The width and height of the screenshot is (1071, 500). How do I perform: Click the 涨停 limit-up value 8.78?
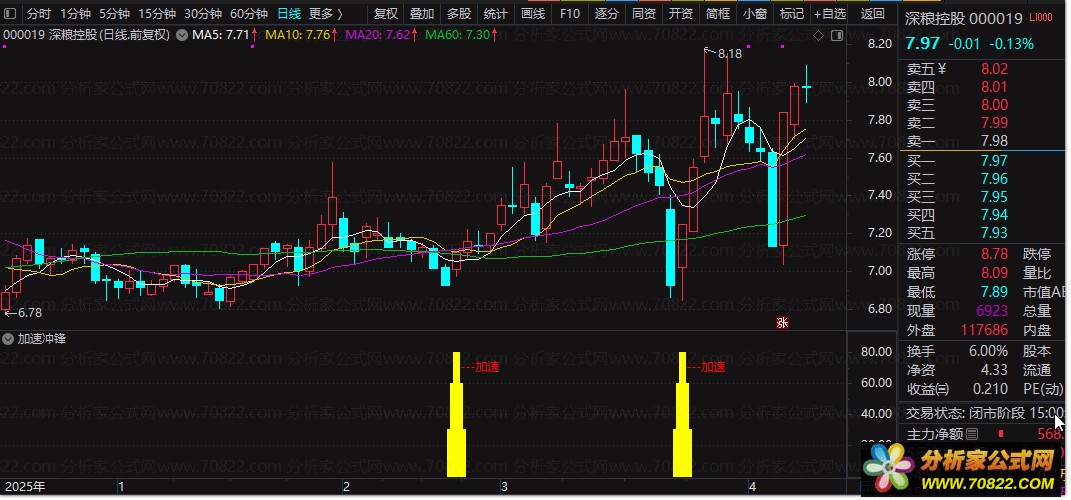click(994, 254)
